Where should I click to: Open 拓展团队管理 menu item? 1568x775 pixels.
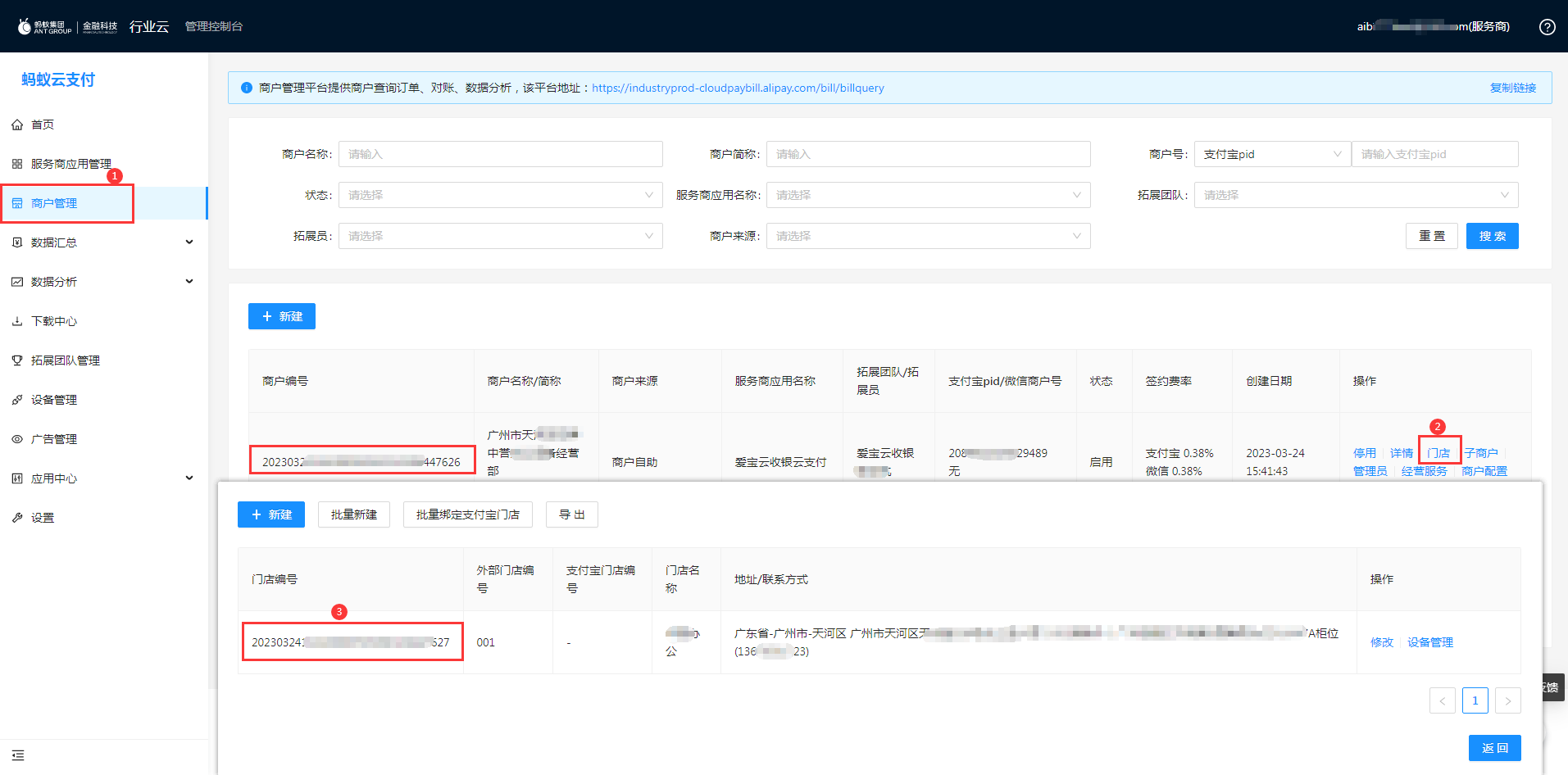pos(66,360)
